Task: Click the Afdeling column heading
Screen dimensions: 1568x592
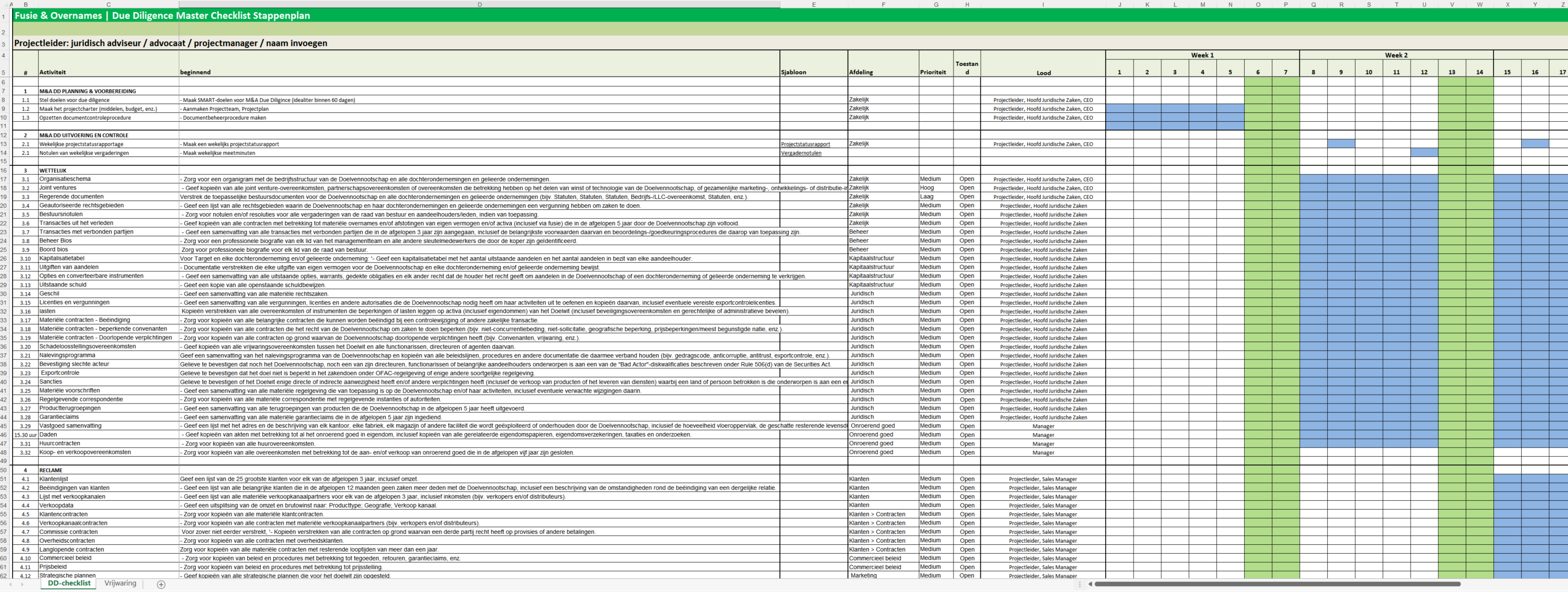Action: click(x=883, y=64)
